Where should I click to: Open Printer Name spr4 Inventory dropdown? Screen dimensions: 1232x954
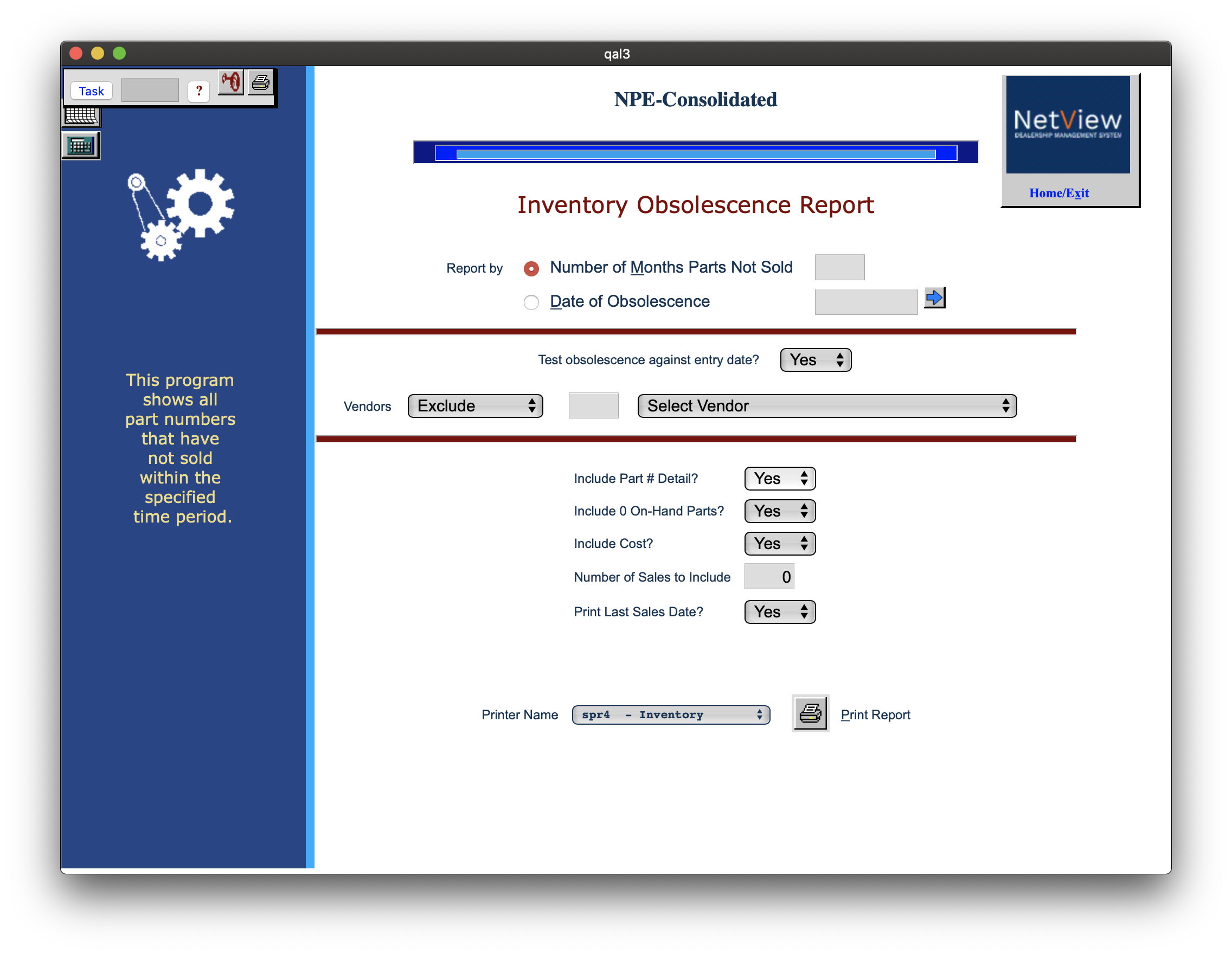pyautogui.click(x=671, y=714)
